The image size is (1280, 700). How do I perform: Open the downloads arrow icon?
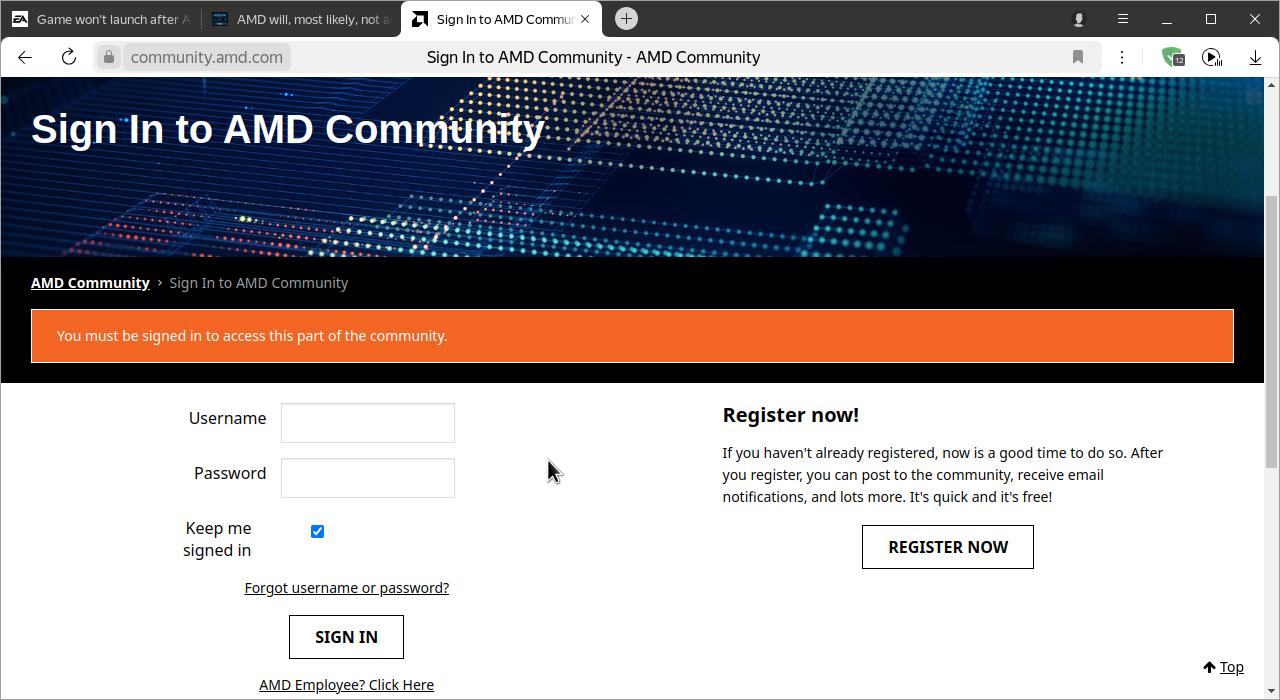pyautogui.click(x=1255, y=57)
